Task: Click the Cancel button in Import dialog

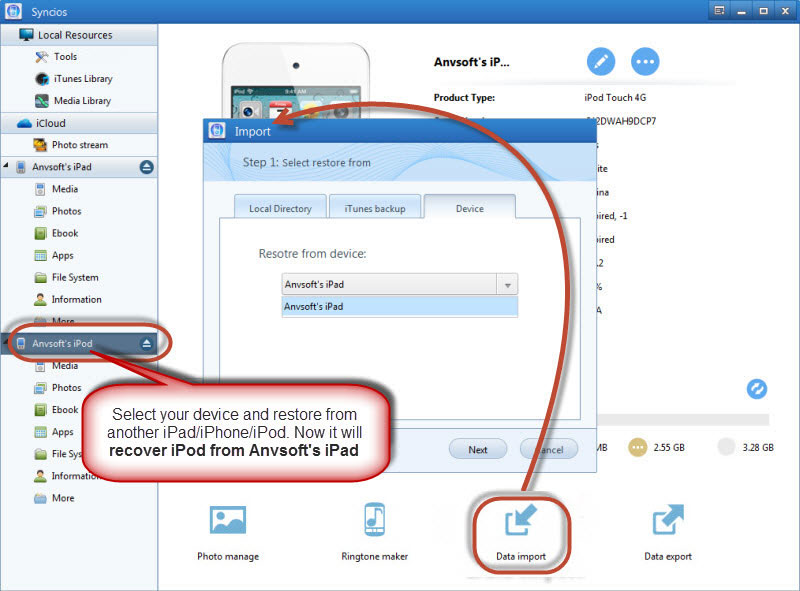Action: coord(549,450)
